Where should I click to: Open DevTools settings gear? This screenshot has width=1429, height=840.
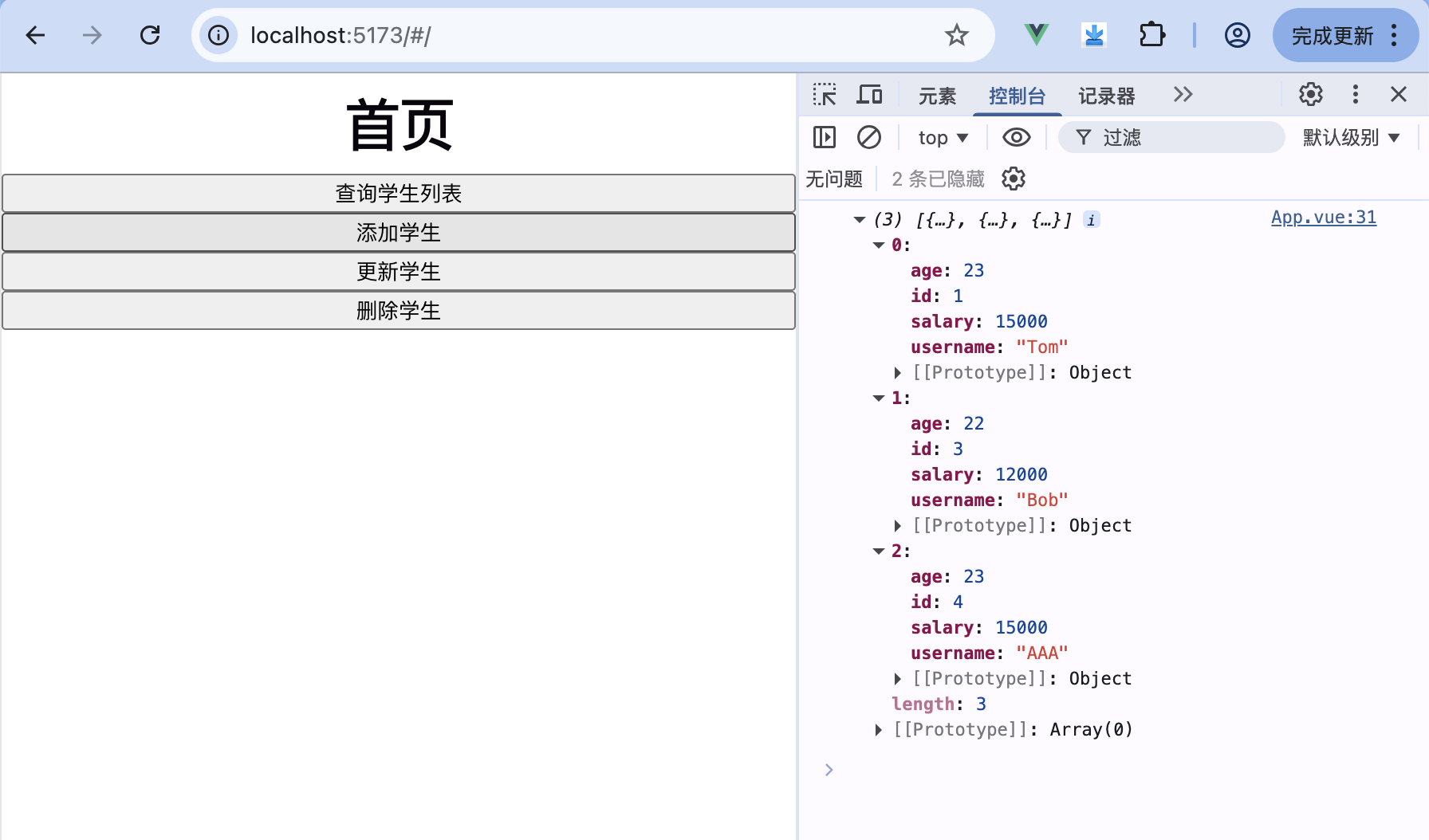tap(1310, 95)
